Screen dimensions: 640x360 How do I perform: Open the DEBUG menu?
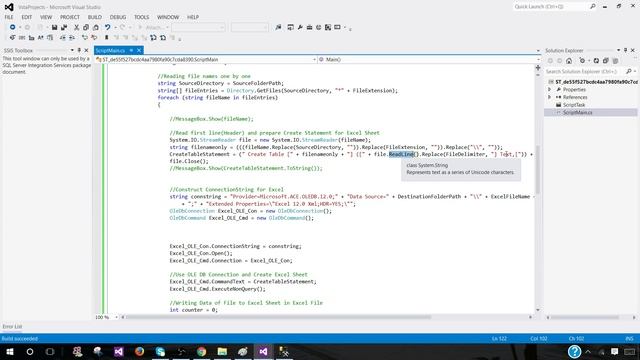point(118,17)
